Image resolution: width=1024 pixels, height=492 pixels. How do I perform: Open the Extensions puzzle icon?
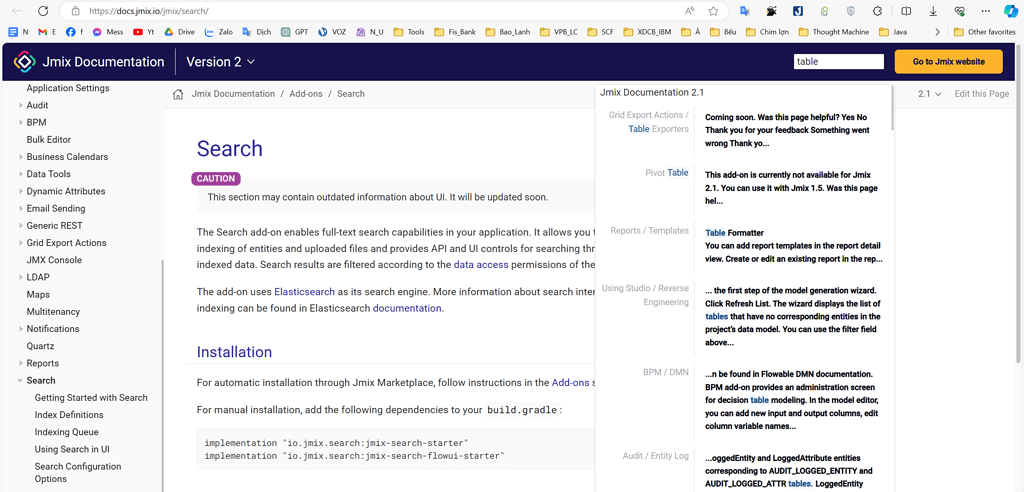(x=878, y=11)
